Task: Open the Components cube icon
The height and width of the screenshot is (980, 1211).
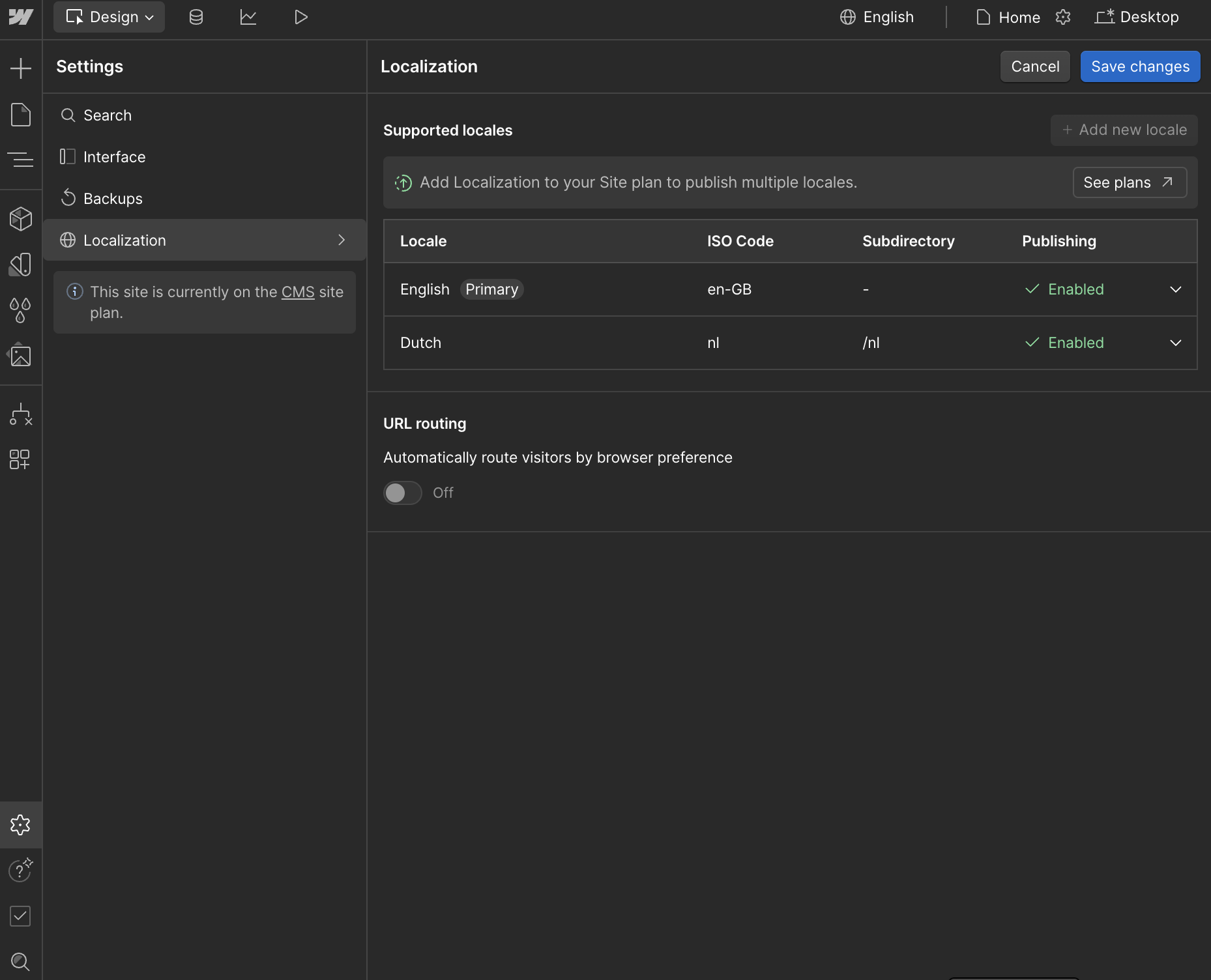Action: pos(21,219)
